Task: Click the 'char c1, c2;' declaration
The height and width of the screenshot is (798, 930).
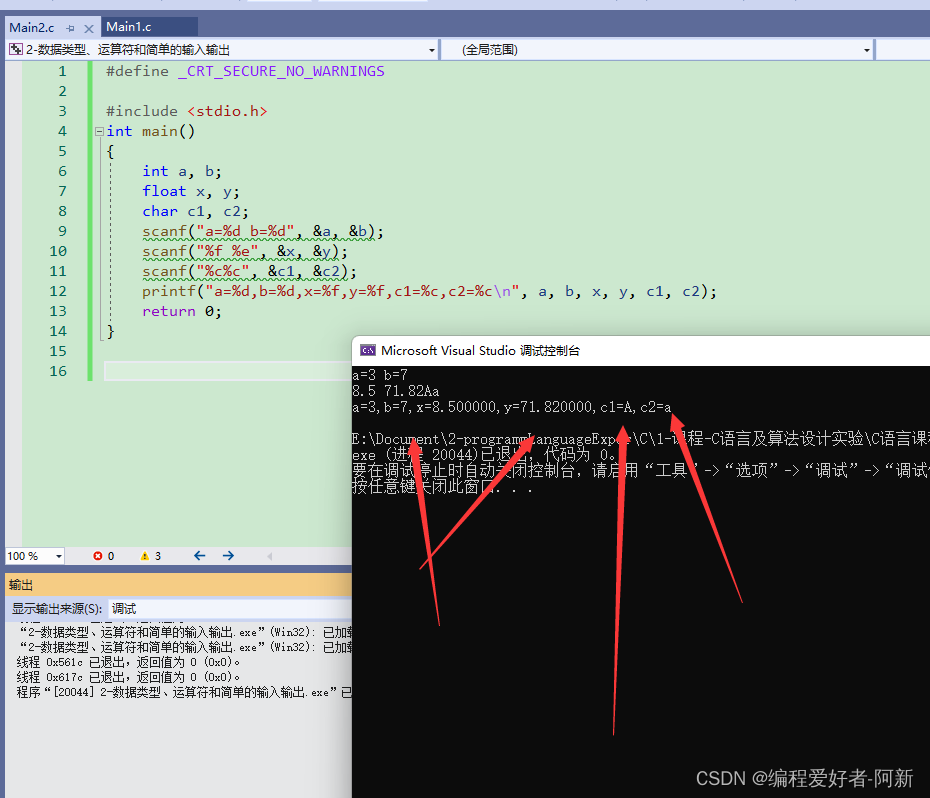Action: (195, 211)
